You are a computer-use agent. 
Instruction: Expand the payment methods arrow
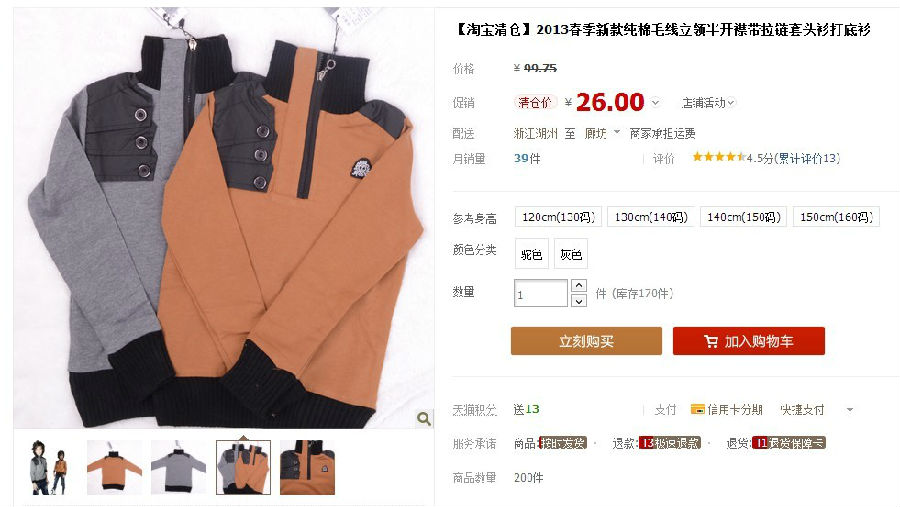tap(849, 409)
